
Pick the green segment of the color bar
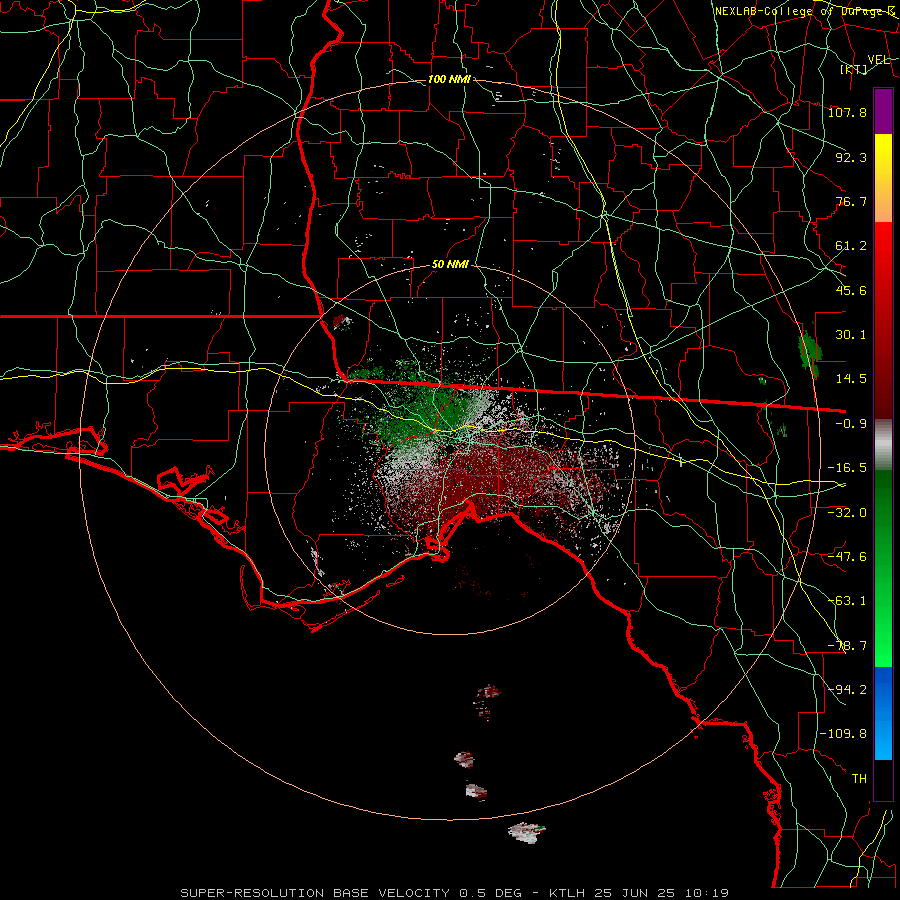pyautogui.click(x=883, y=568)
